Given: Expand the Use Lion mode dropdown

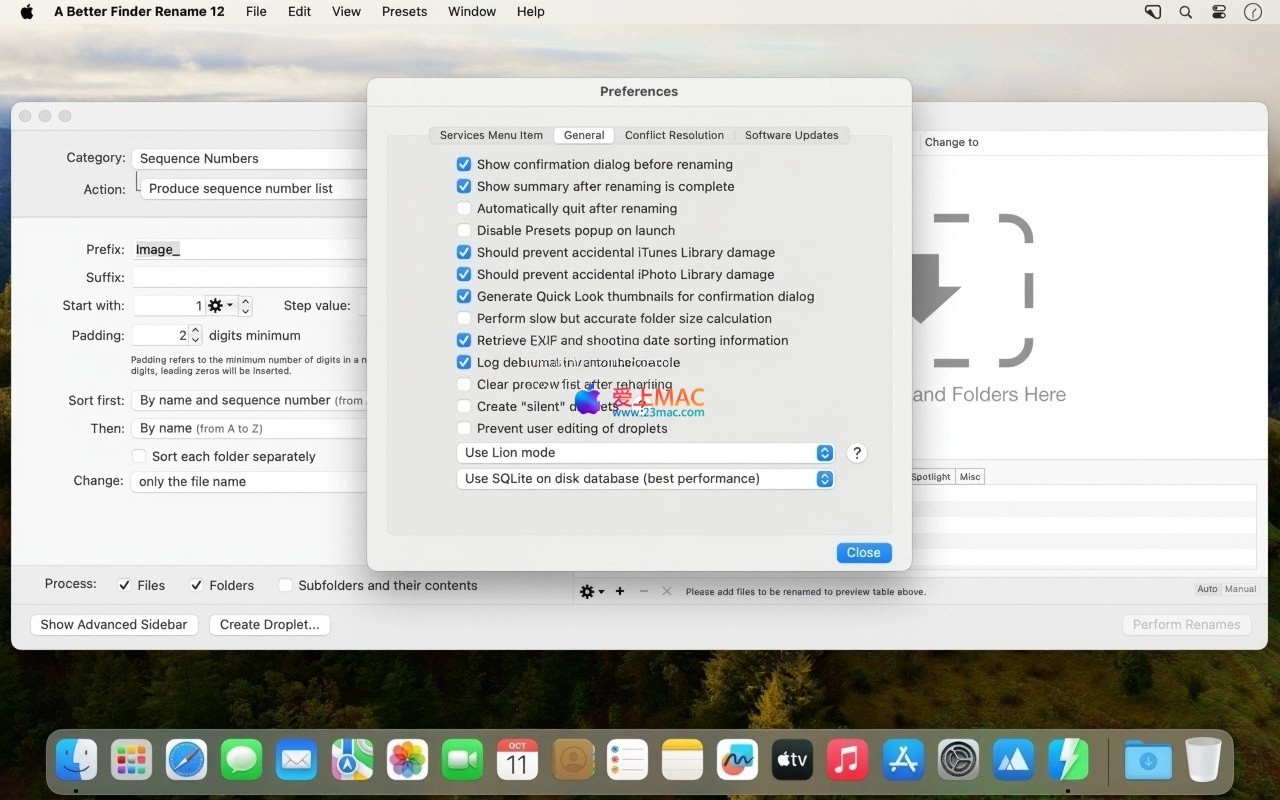Looking at the screenshot, I should pos(645,453).
